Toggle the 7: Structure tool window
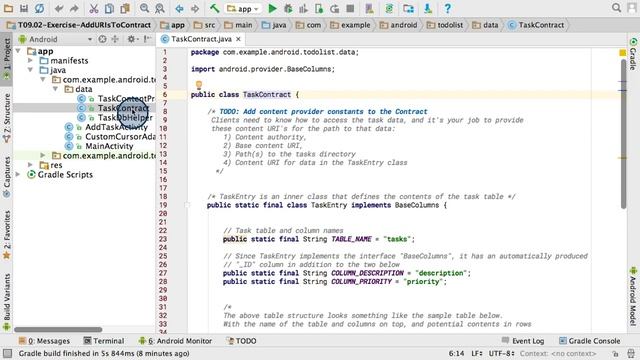This screenshot has width=640, height=360. (7, 118)
